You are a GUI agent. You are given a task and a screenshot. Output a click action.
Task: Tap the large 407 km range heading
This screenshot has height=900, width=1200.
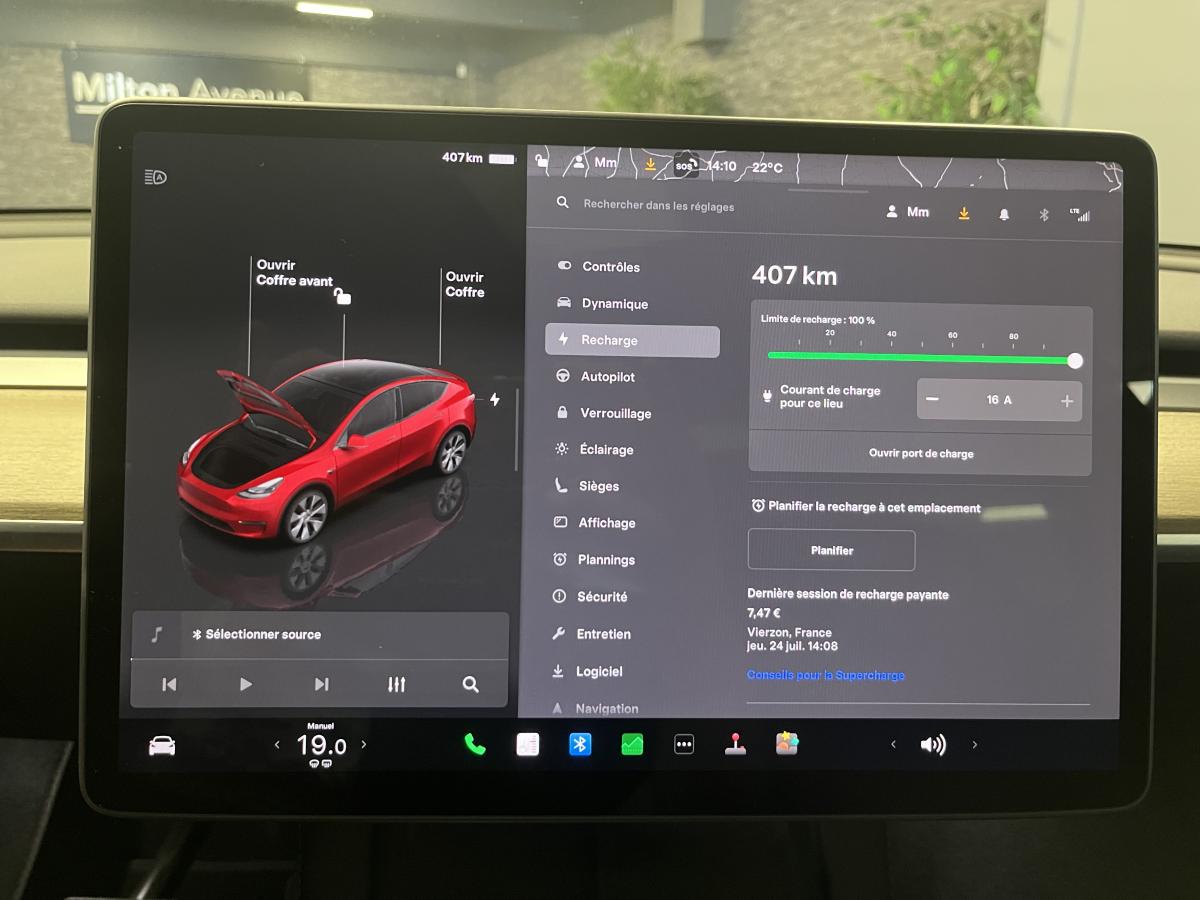click(794, 275)
